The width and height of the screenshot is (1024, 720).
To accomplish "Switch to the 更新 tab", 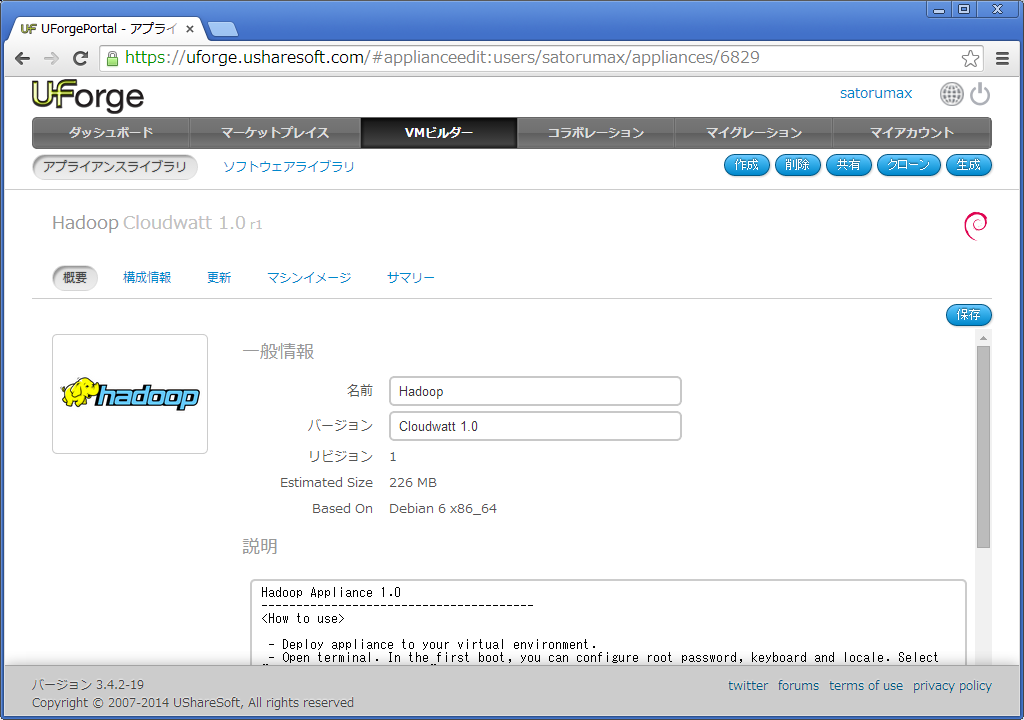I will tap(219, 278).
